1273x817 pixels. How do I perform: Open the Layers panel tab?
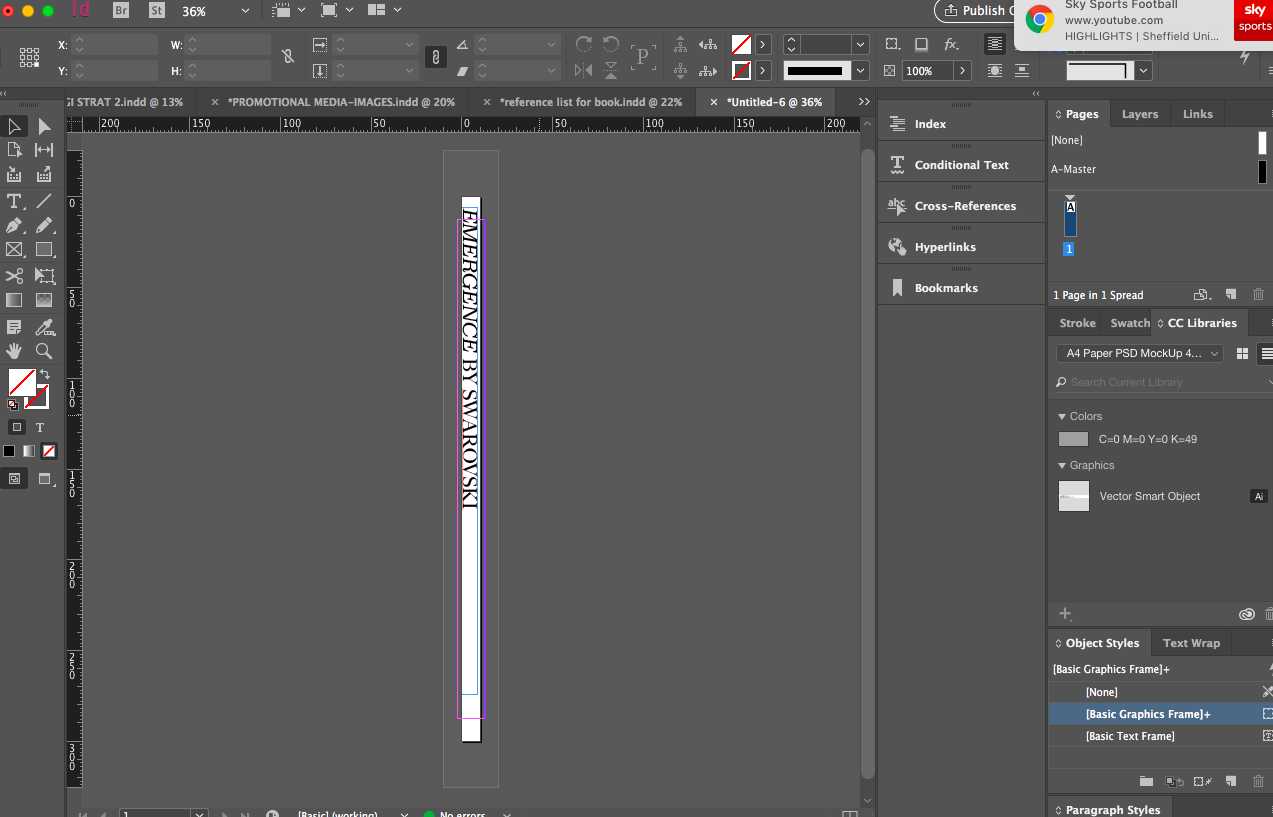coord(1140,114)
